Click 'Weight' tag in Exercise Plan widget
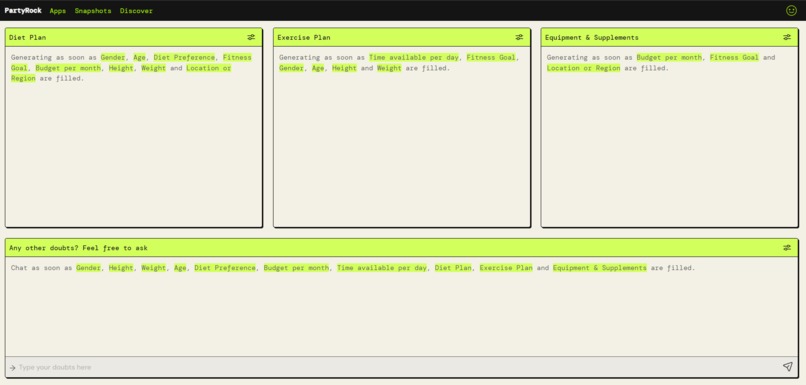The height and width of the screenshot is (385, 806). tap(389, 68)
